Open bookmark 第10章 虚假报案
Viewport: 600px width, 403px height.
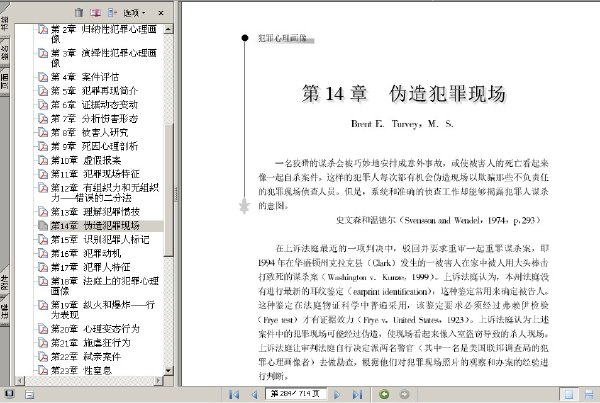tap(86, 160)
